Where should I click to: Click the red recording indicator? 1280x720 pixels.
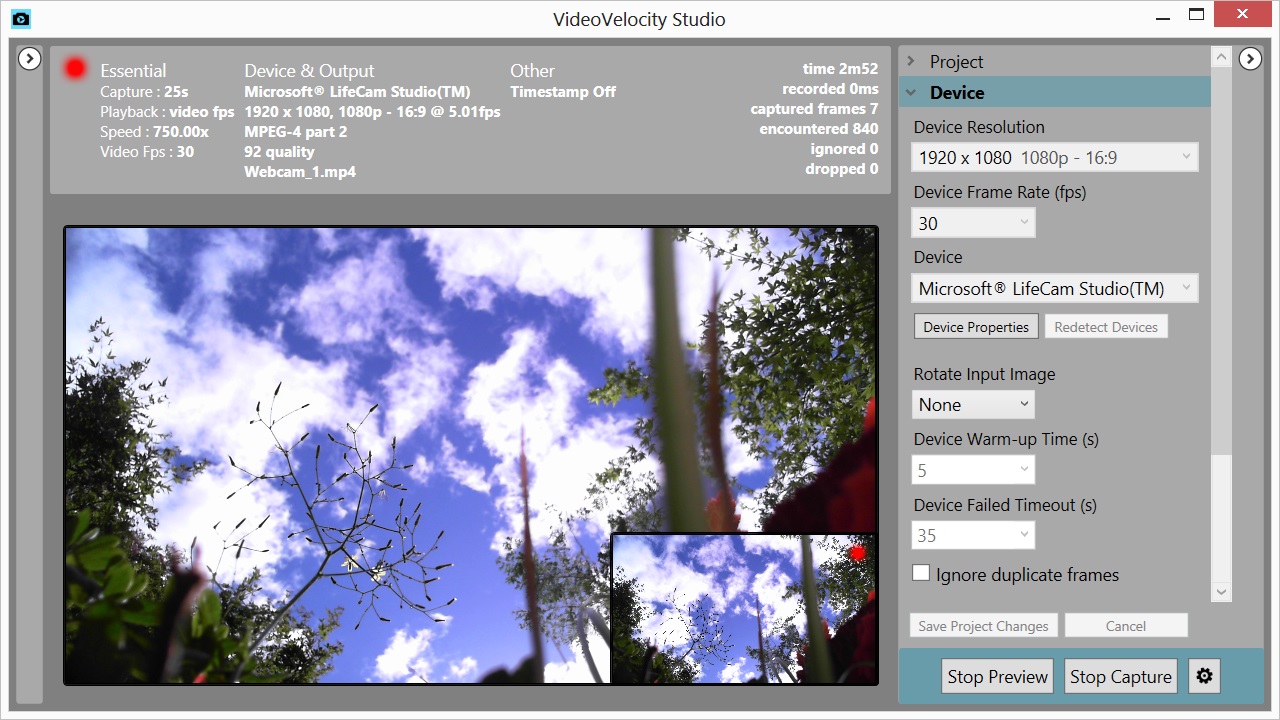[75, 68]
